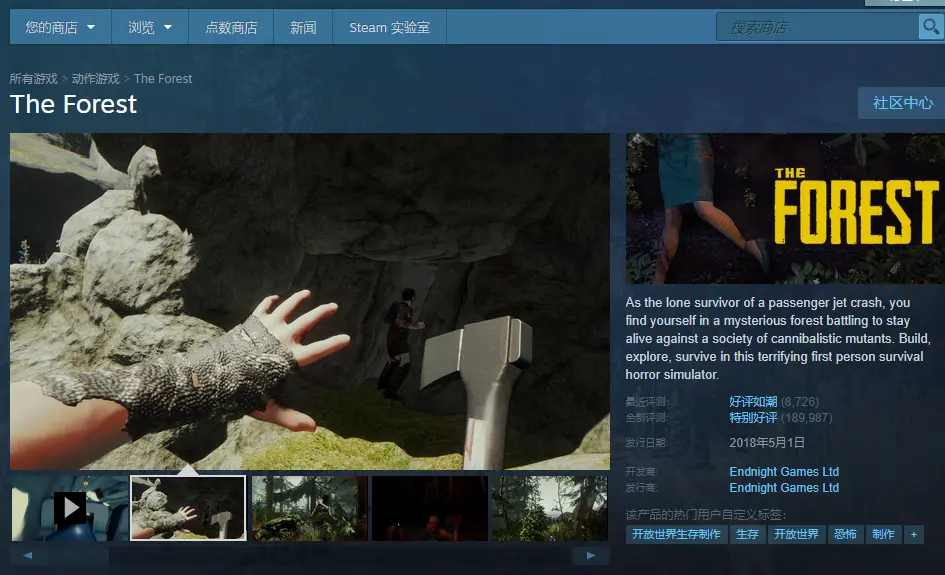The image size is (945, 575).
Task: Click the game description paragraph
Action: tap(778, 338)
